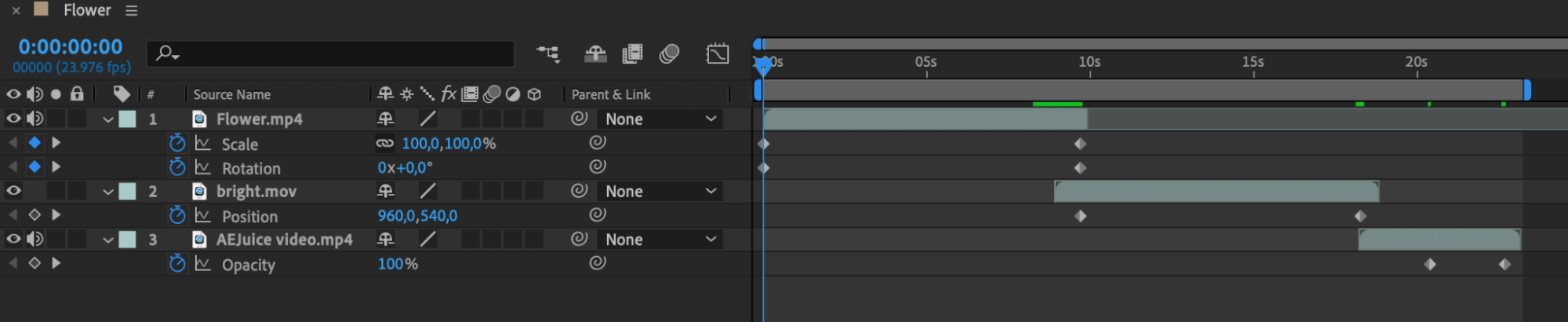This screenshot has height=322, width=1568.
Task: Enable Frame Blending for all layers
Action: click(632, 53)
